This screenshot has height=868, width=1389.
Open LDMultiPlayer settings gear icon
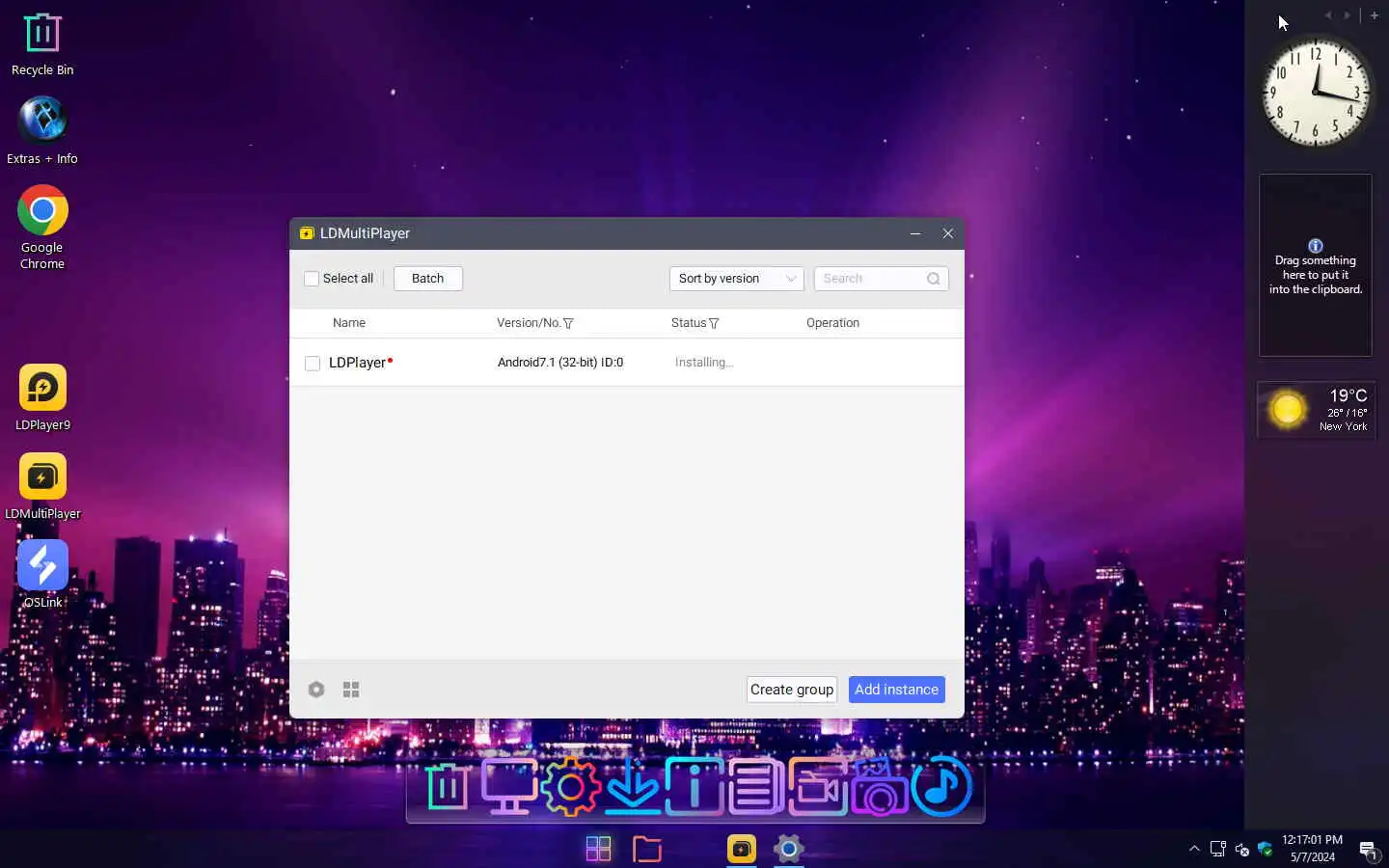(x=316, y=690)
